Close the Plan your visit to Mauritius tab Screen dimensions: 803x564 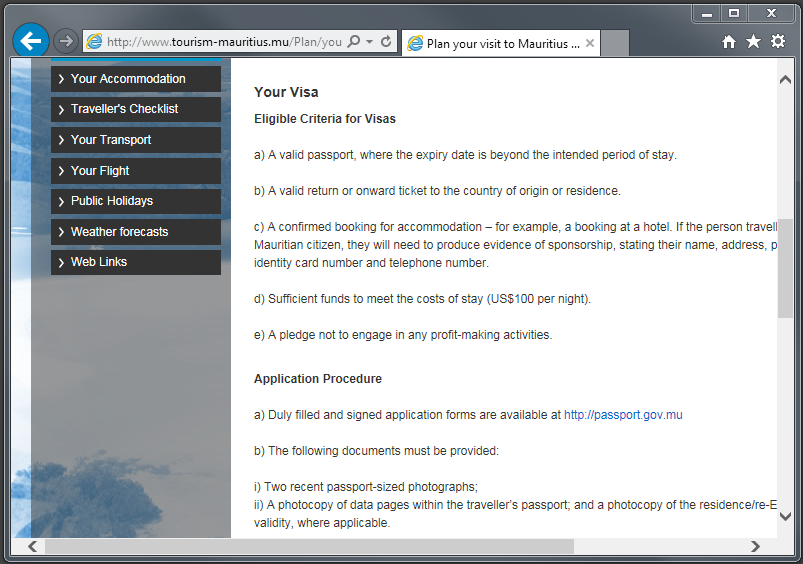590,44
